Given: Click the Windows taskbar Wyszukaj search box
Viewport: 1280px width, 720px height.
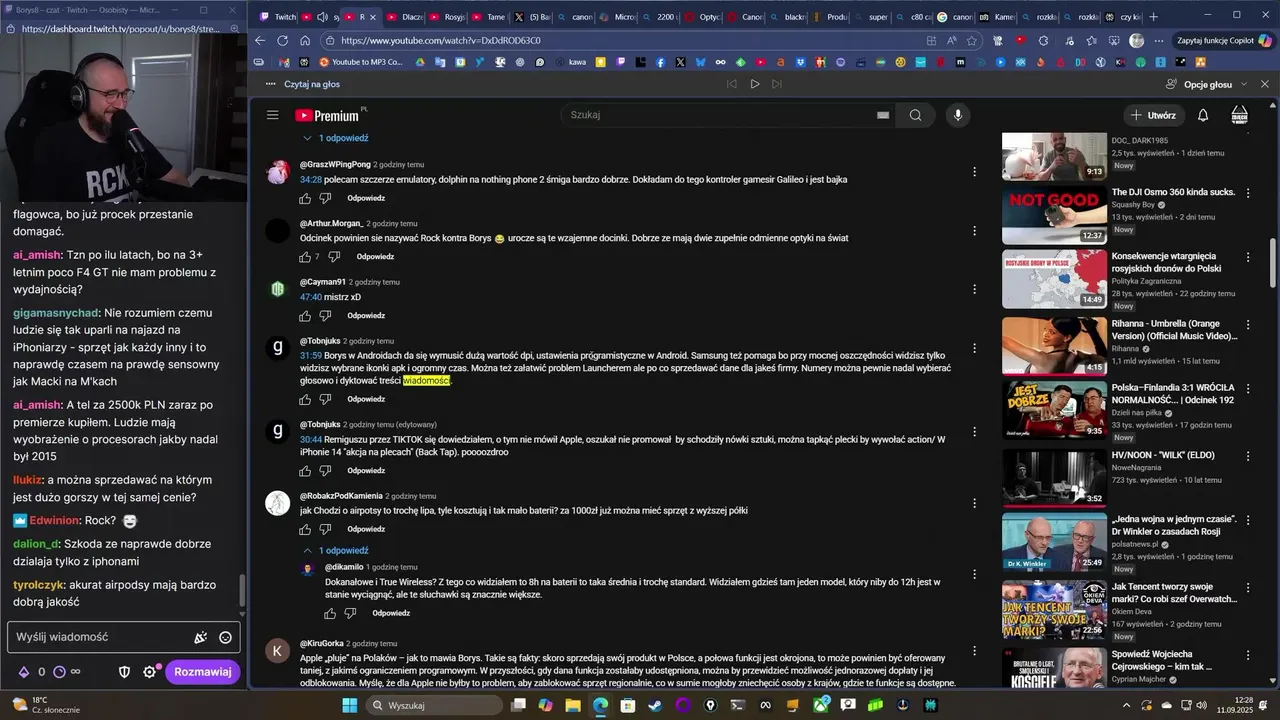Looking at the screenshot, I should pyautogui.click(x=433, y=705).
